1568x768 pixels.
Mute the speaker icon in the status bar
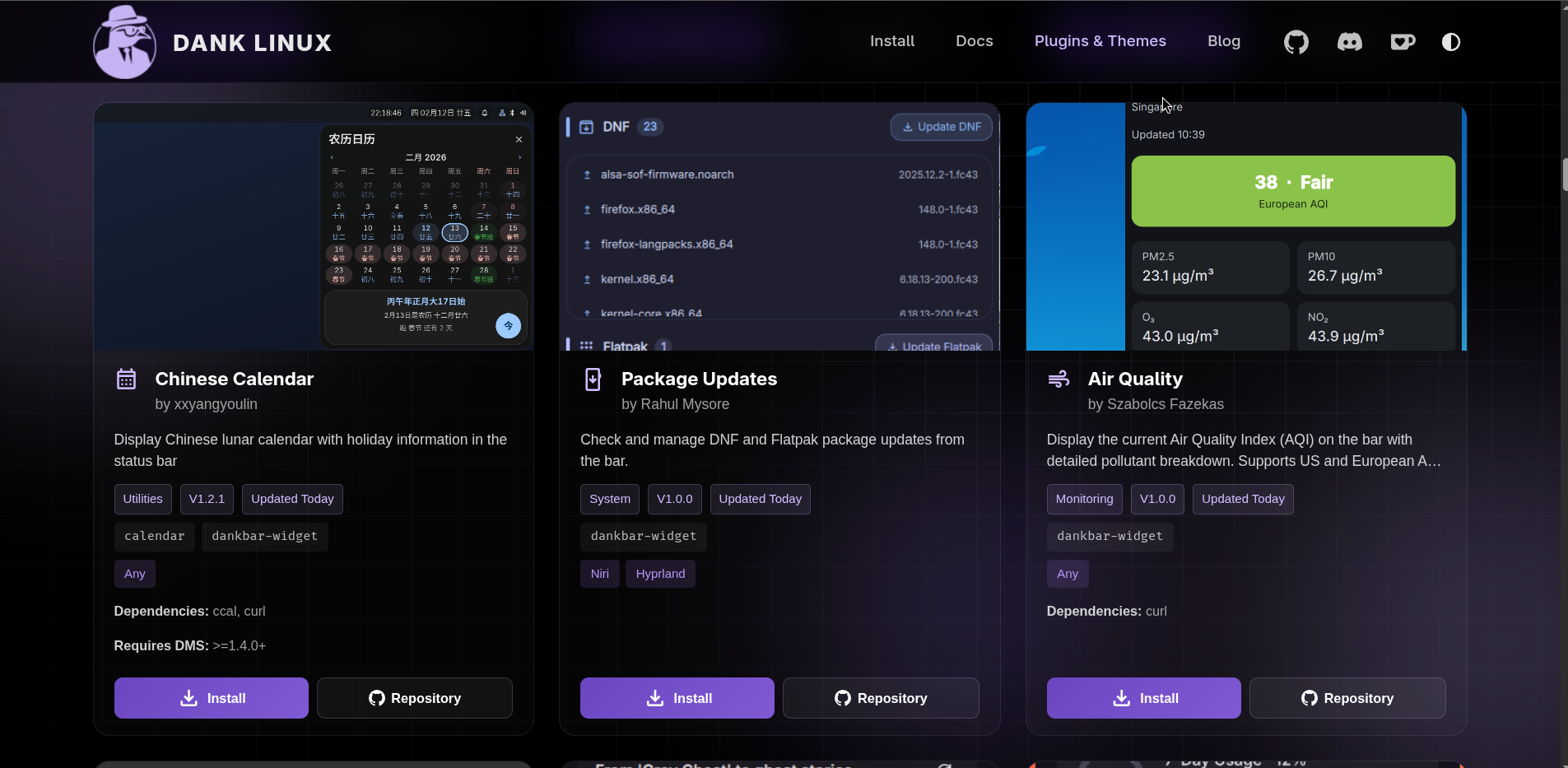523,114
